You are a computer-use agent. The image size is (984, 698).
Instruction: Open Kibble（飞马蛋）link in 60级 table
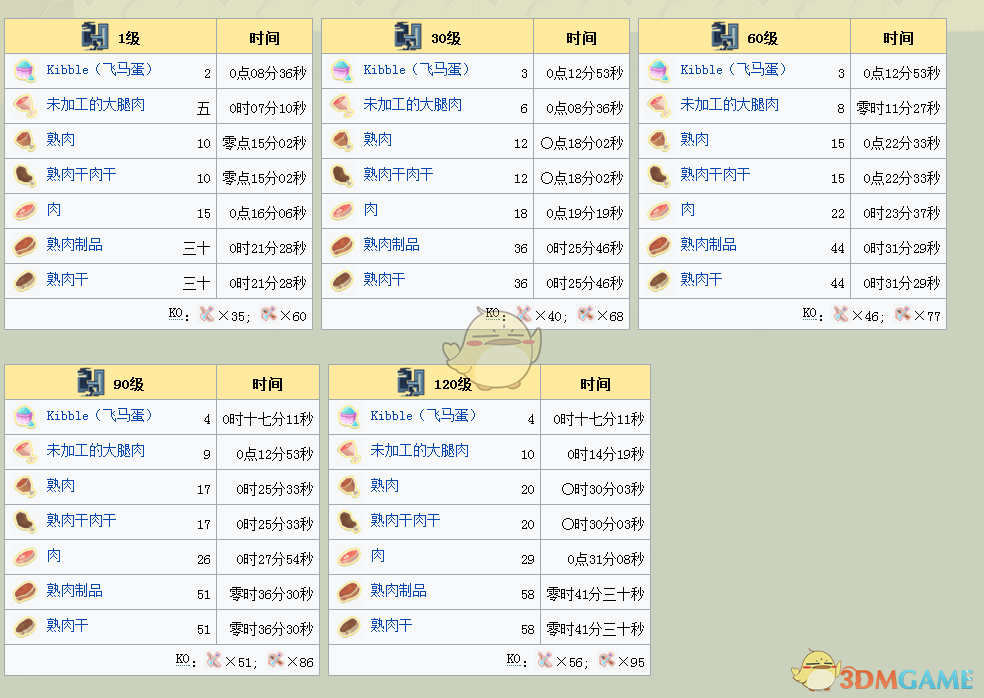click(733, 69)
